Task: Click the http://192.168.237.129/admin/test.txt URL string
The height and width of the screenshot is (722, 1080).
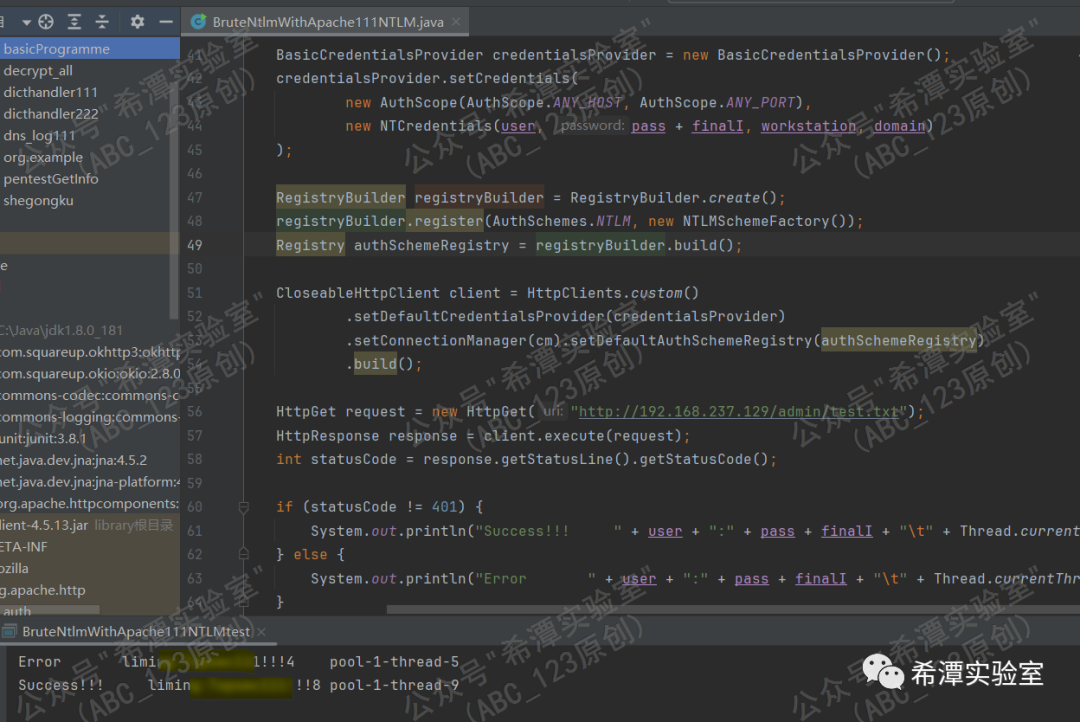Action: click(x=738, y=412)
